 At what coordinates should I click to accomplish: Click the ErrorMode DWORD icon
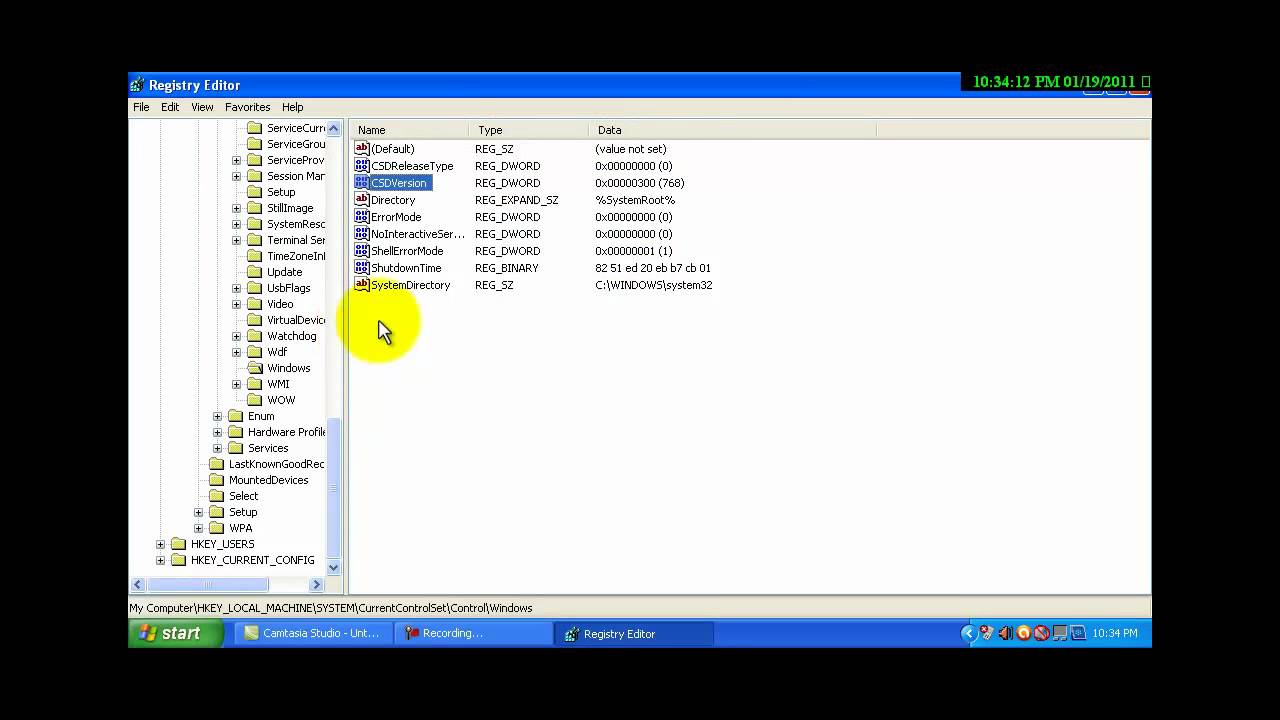[x=362, y=217]
